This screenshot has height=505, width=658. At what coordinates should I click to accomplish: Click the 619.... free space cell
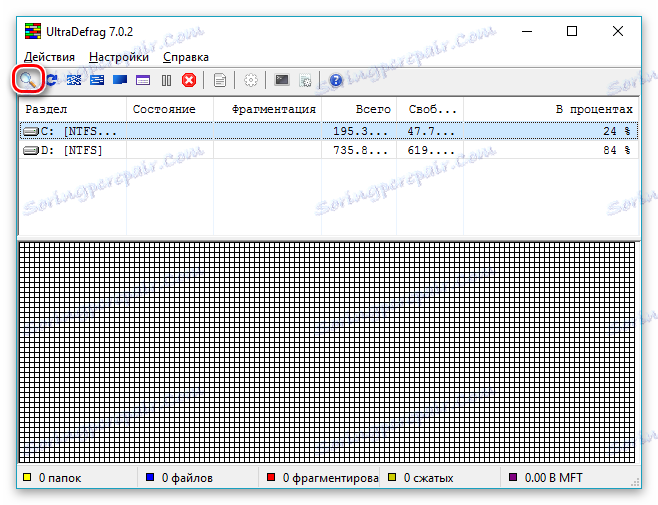click(x=431, y=150)
